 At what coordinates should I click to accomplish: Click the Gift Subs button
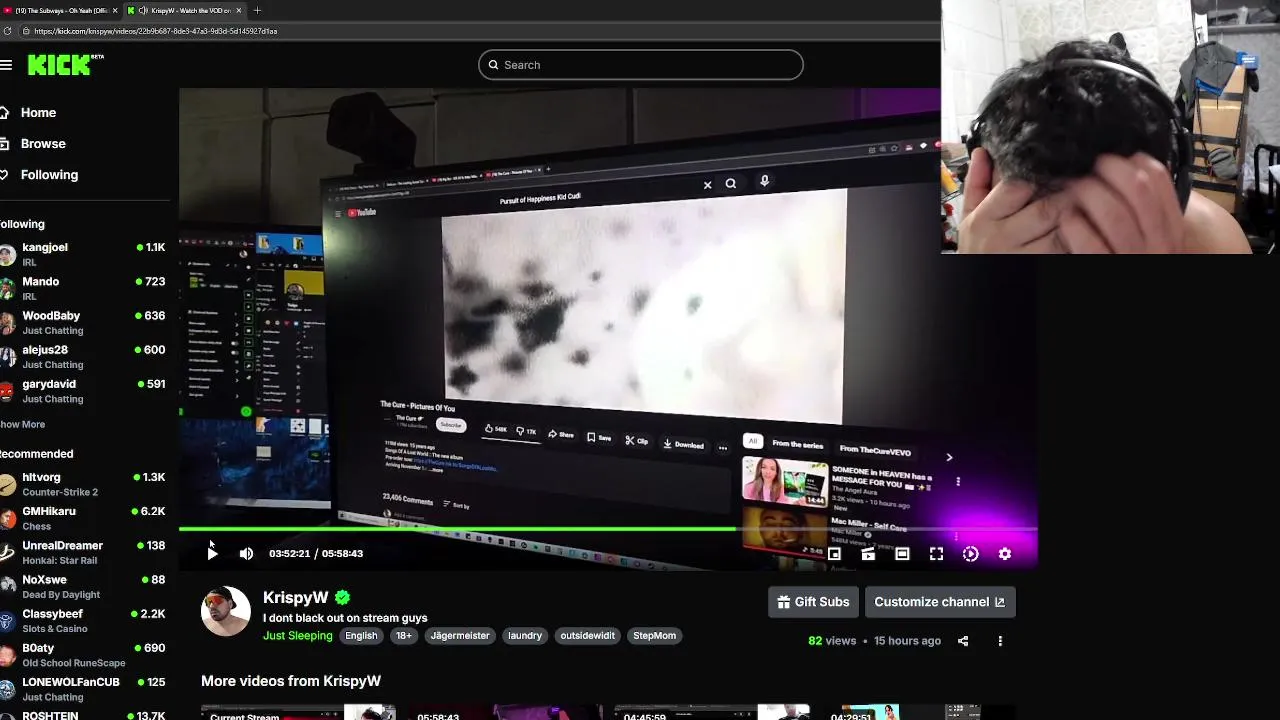[813, 602]
